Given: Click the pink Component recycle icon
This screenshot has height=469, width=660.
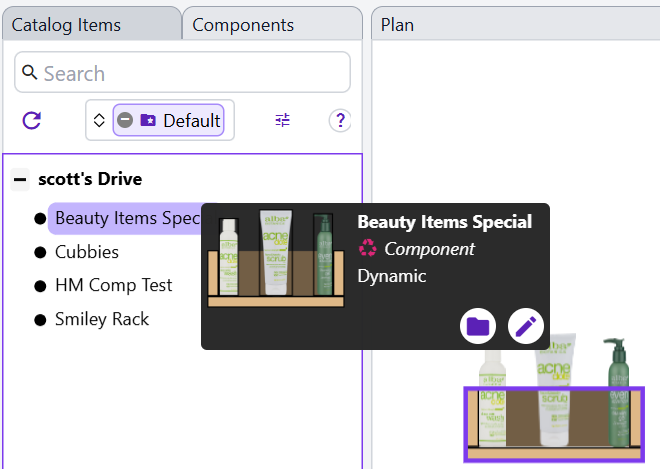Looking at the screenshot, I should point(368,249).
